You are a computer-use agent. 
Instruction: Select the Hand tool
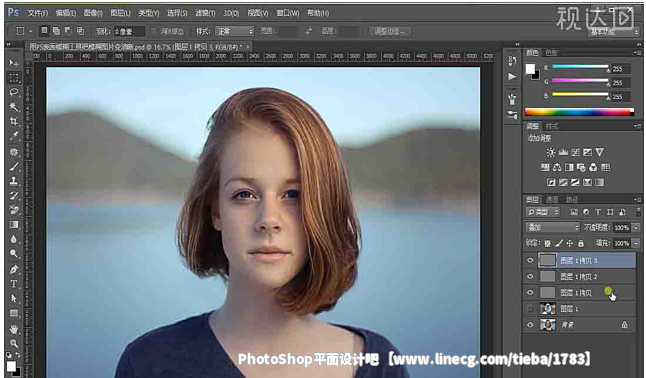point(14,329)
